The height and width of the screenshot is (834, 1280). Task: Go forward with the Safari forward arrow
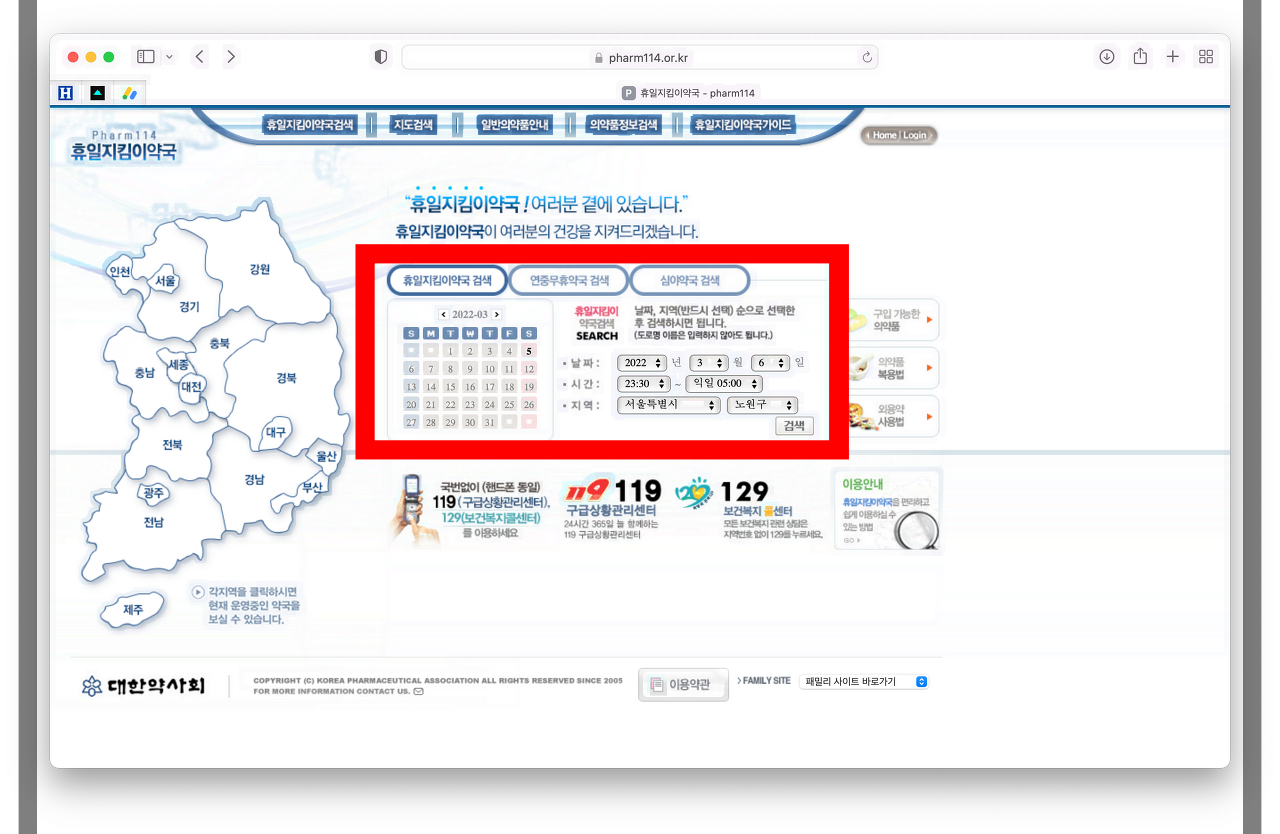pyautogui.click(x=231, y=57)
